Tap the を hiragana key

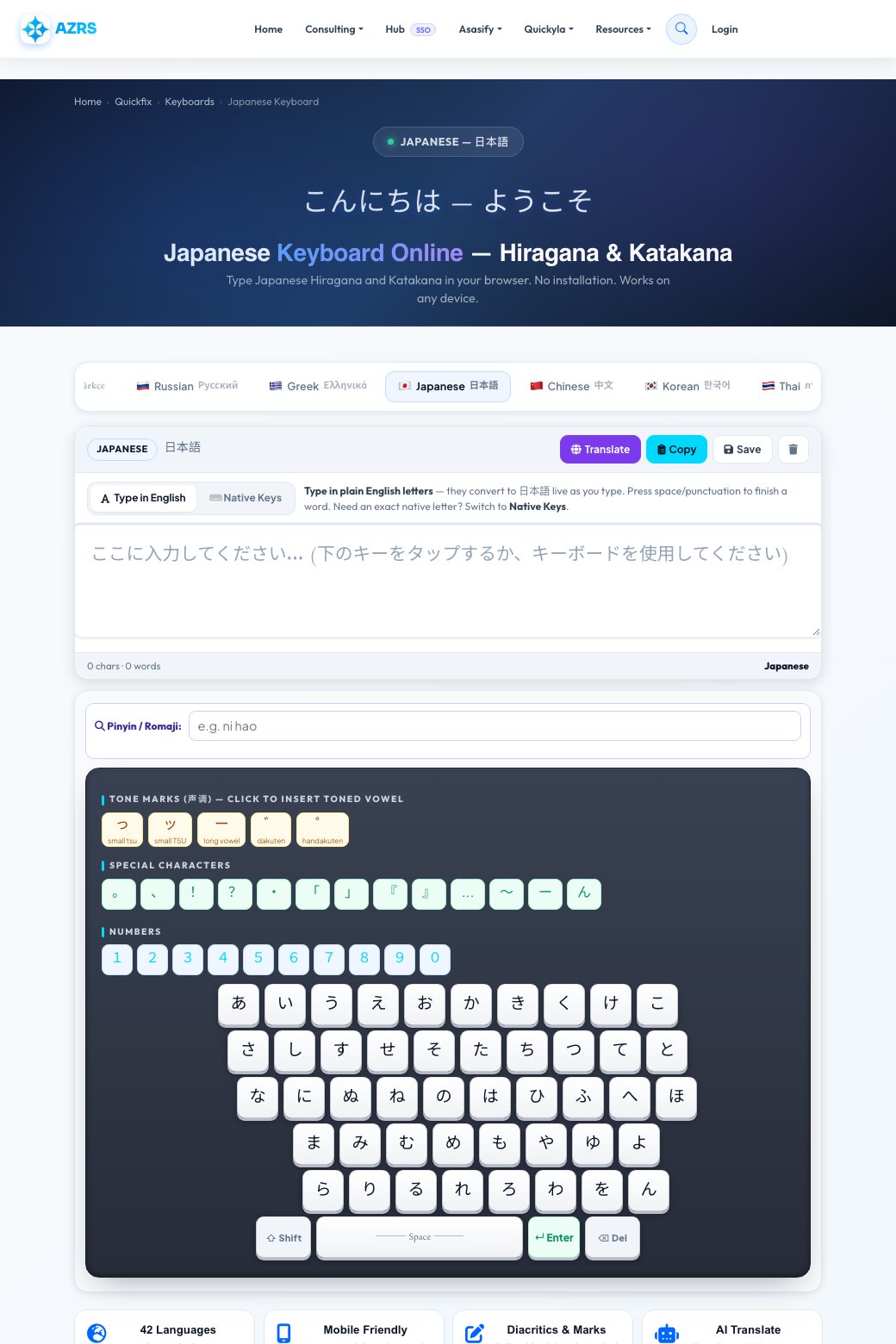[602, 1191]
